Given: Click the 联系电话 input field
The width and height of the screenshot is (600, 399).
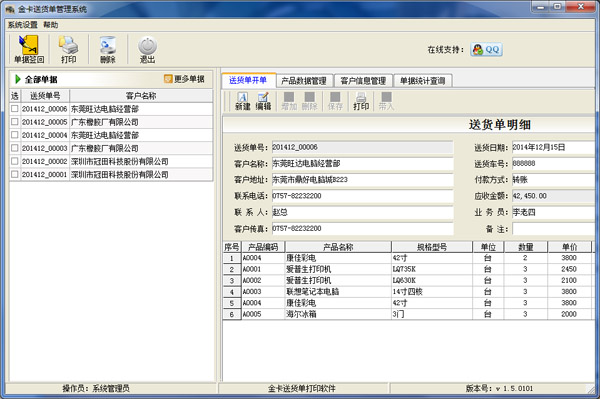Looking at the screenshot, I should (x=362, y=196).
